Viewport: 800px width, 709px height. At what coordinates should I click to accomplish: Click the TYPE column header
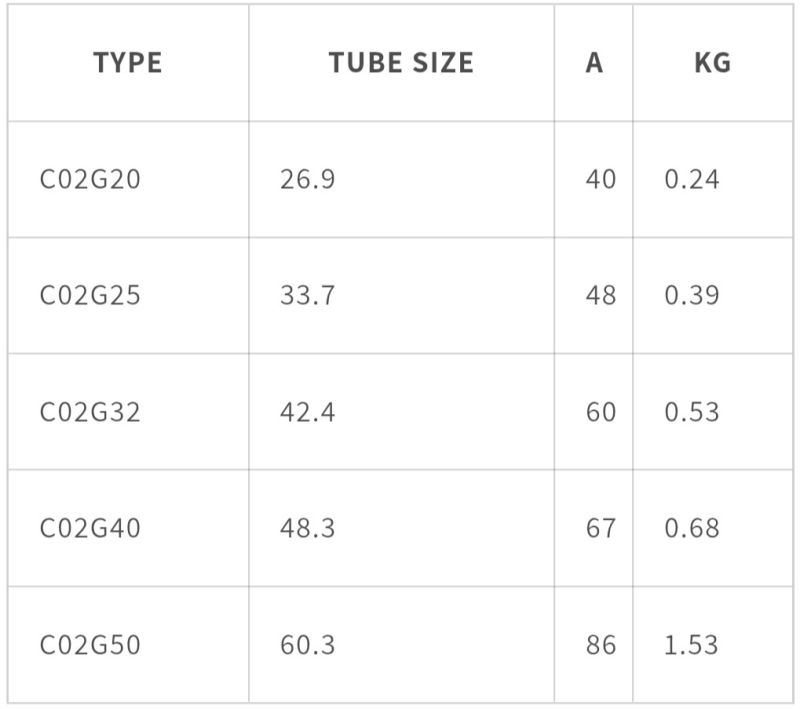[x=127, y=63]
